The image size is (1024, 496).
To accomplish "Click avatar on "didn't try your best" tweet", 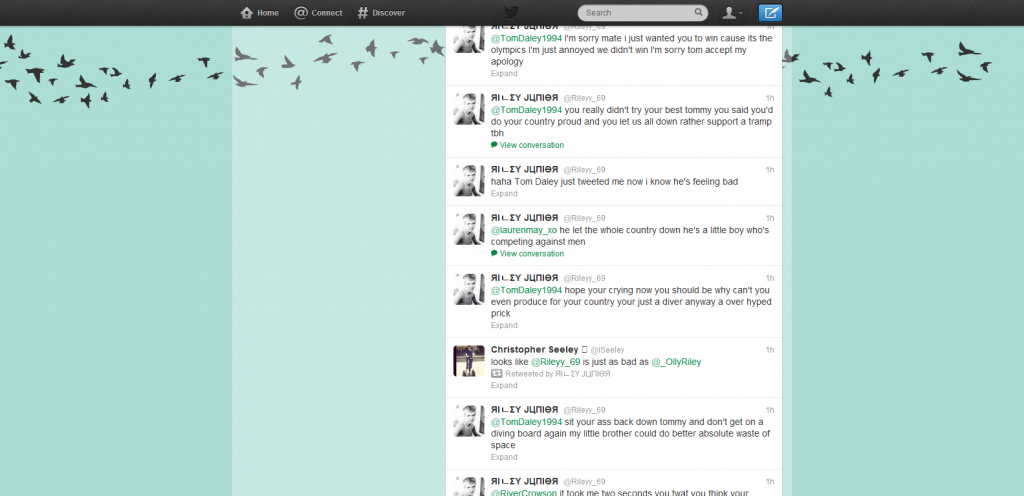I will (469, 109).
